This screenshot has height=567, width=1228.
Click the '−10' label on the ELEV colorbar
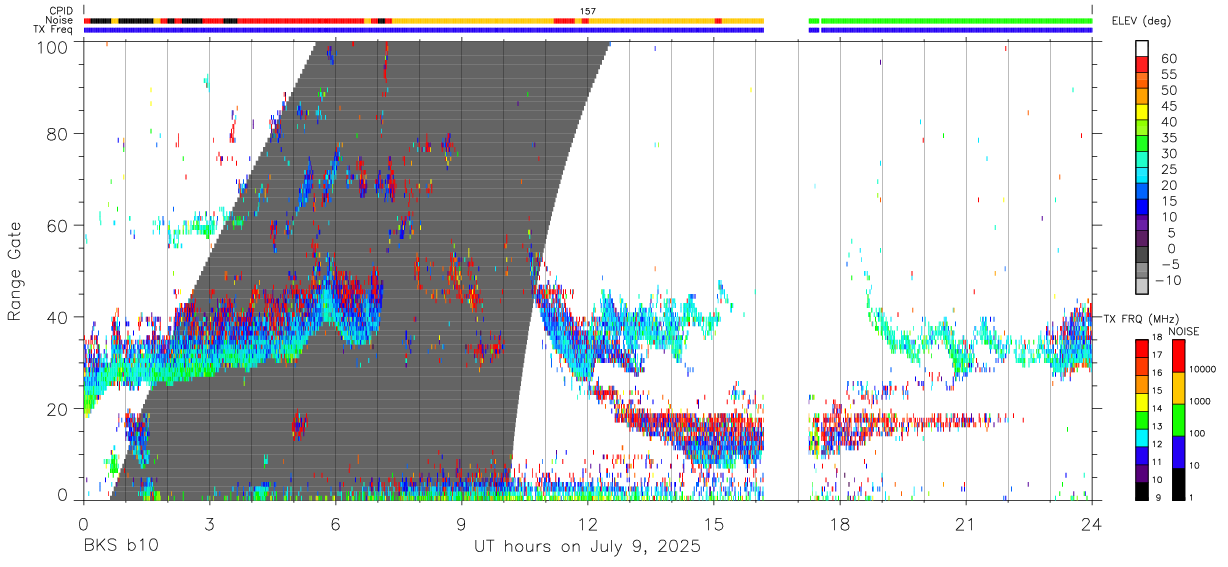coord(1169,281)
